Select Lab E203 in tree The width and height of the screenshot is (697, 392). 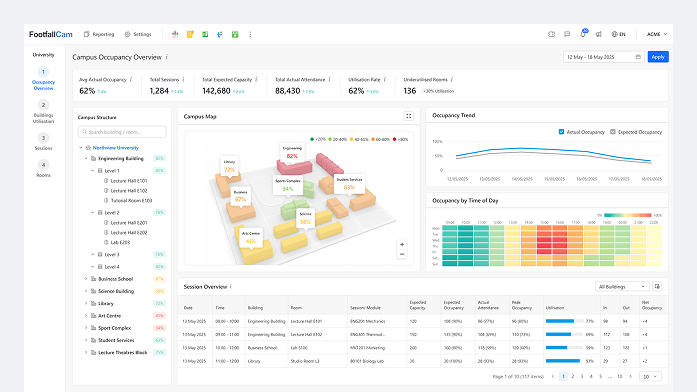pos(120,243)
